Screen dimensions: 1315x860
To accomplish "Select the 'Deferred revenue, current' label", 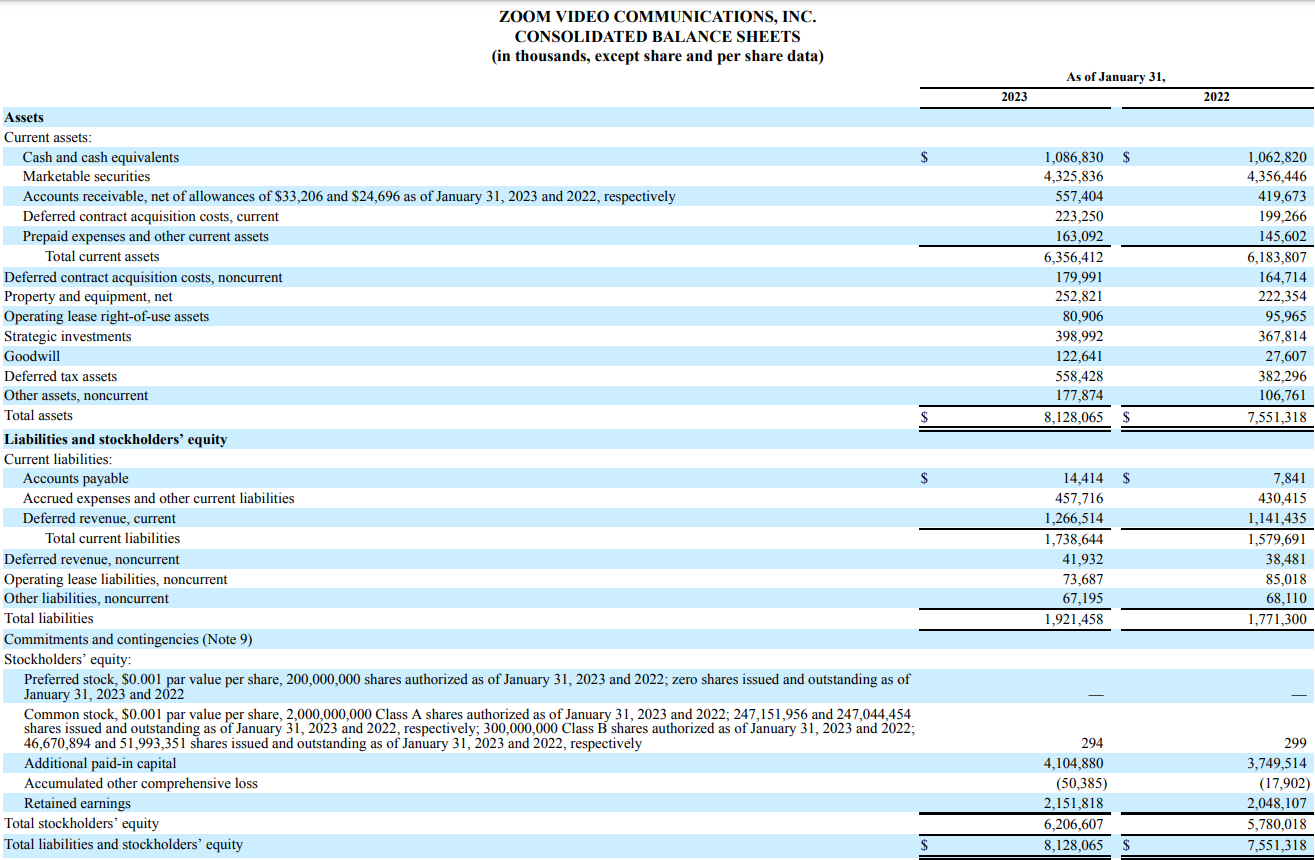I will point(99,518).
